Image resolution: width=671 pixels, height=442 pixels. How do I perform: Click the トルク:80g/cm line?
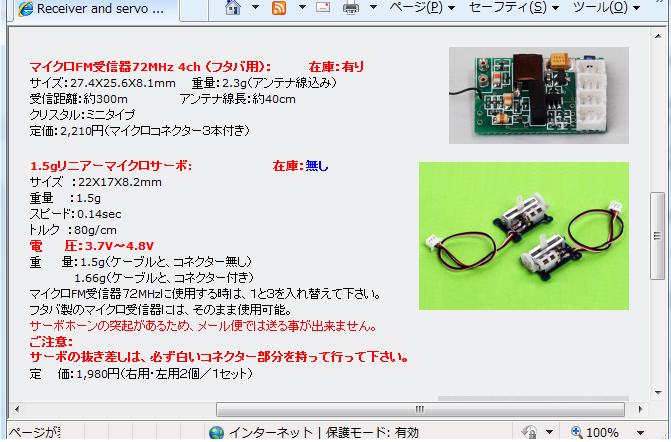coord(73,230)
